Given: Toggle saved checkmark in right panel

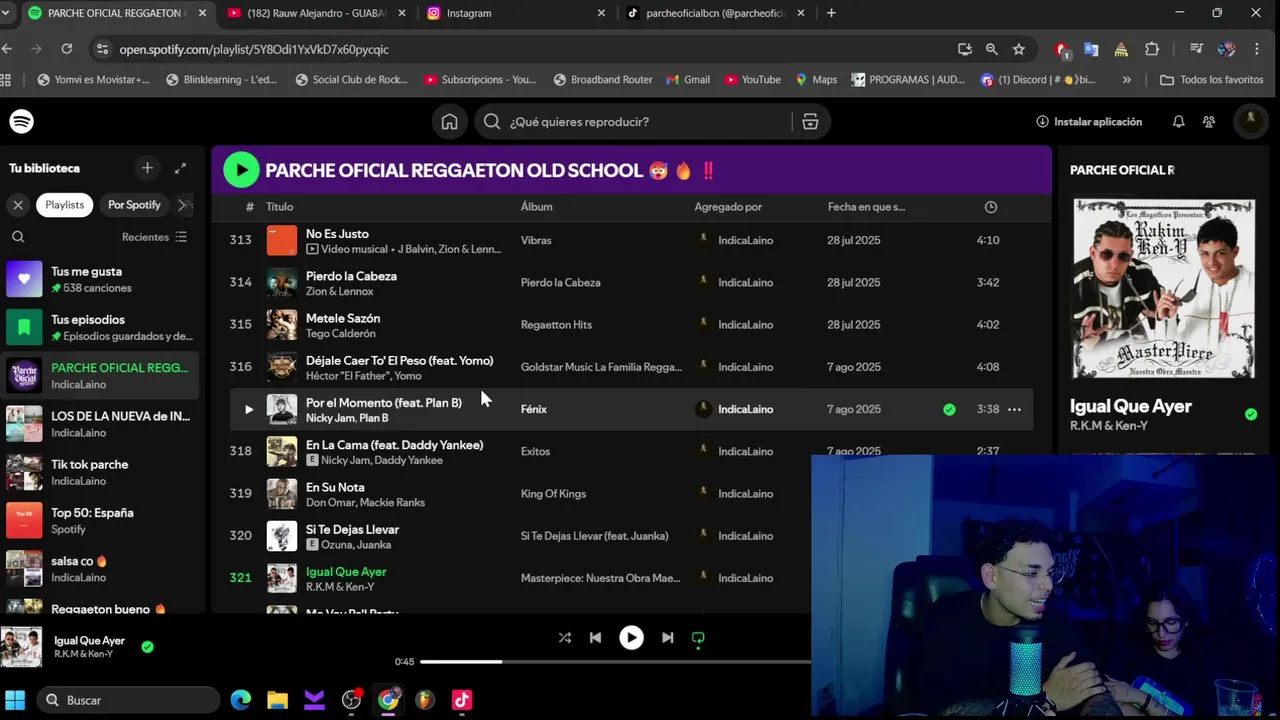Looking at the screenshot, I should point(1250,414).
